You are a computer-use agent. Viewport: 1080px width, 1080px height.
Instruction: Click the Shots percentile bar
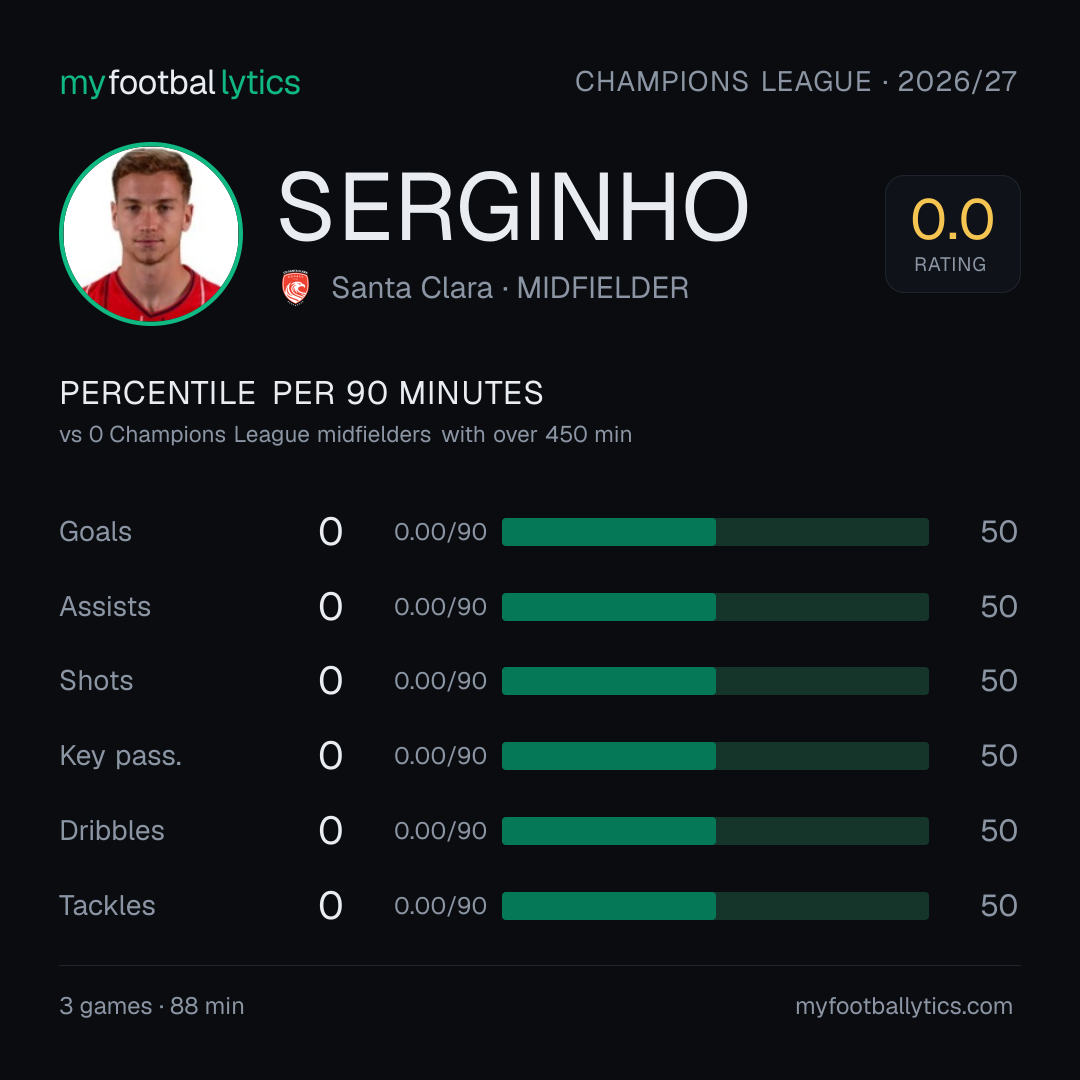click(715, 681)
